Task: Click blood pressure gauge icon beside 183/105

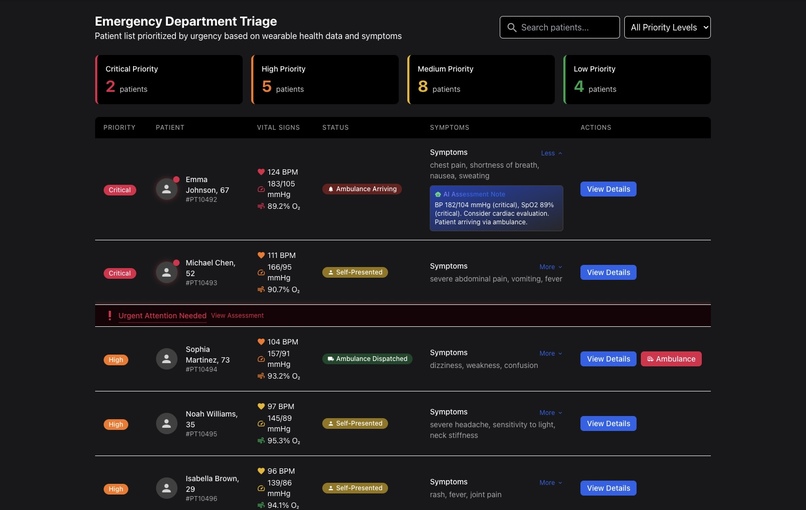Action: pyautogui.click(x=261, y=189)
